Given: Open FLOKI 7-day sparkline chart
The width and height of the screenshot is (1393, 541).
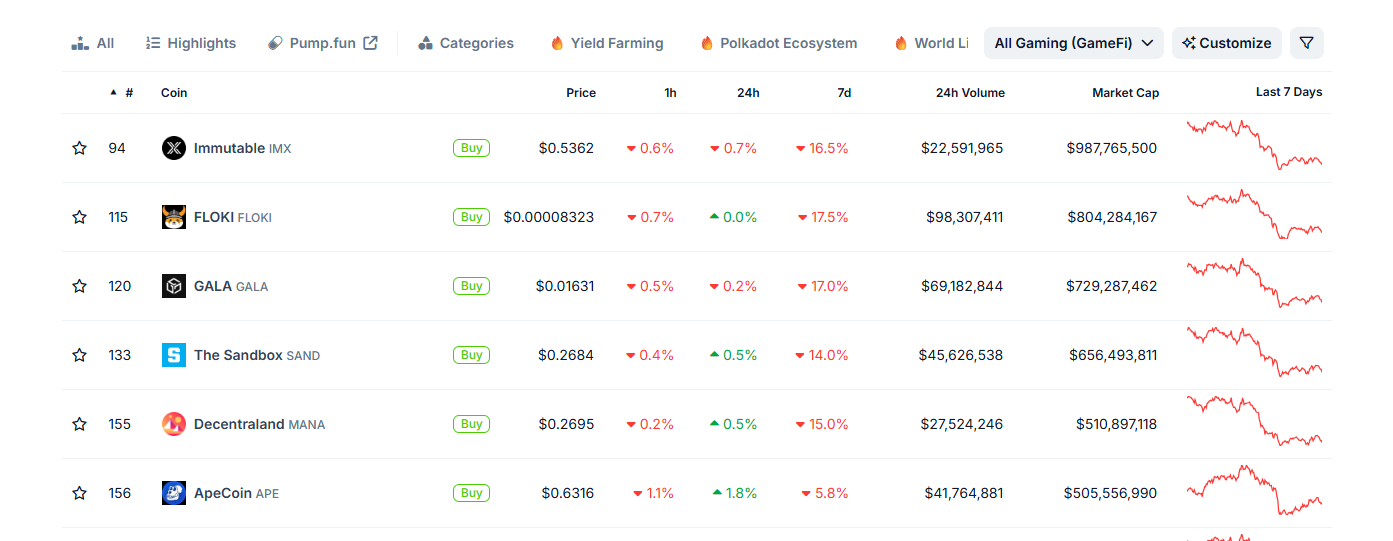Looking at the screenshot, I should point(1254,214).
